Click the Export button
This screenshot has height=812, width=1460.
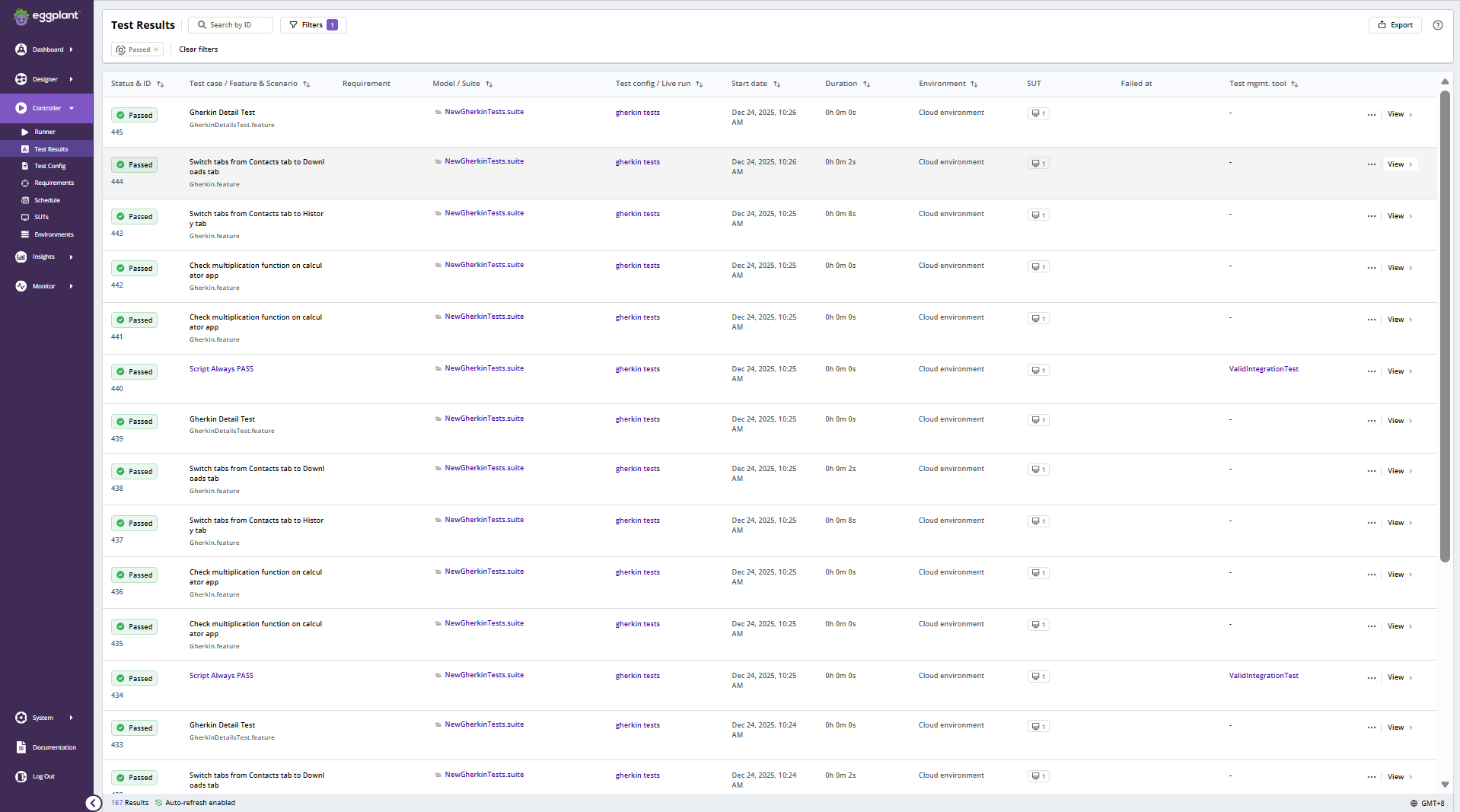click(x=1395, y=24)
